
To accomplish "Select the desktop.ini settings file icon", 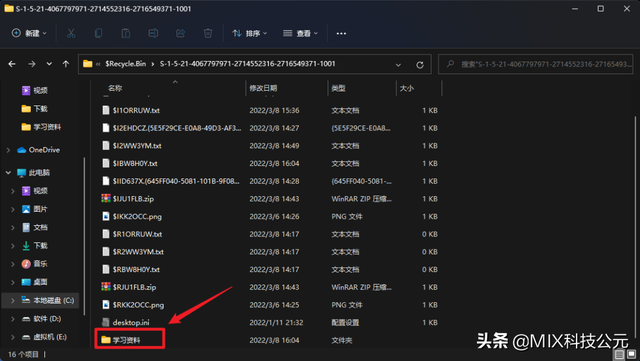I will pos(106,322).
